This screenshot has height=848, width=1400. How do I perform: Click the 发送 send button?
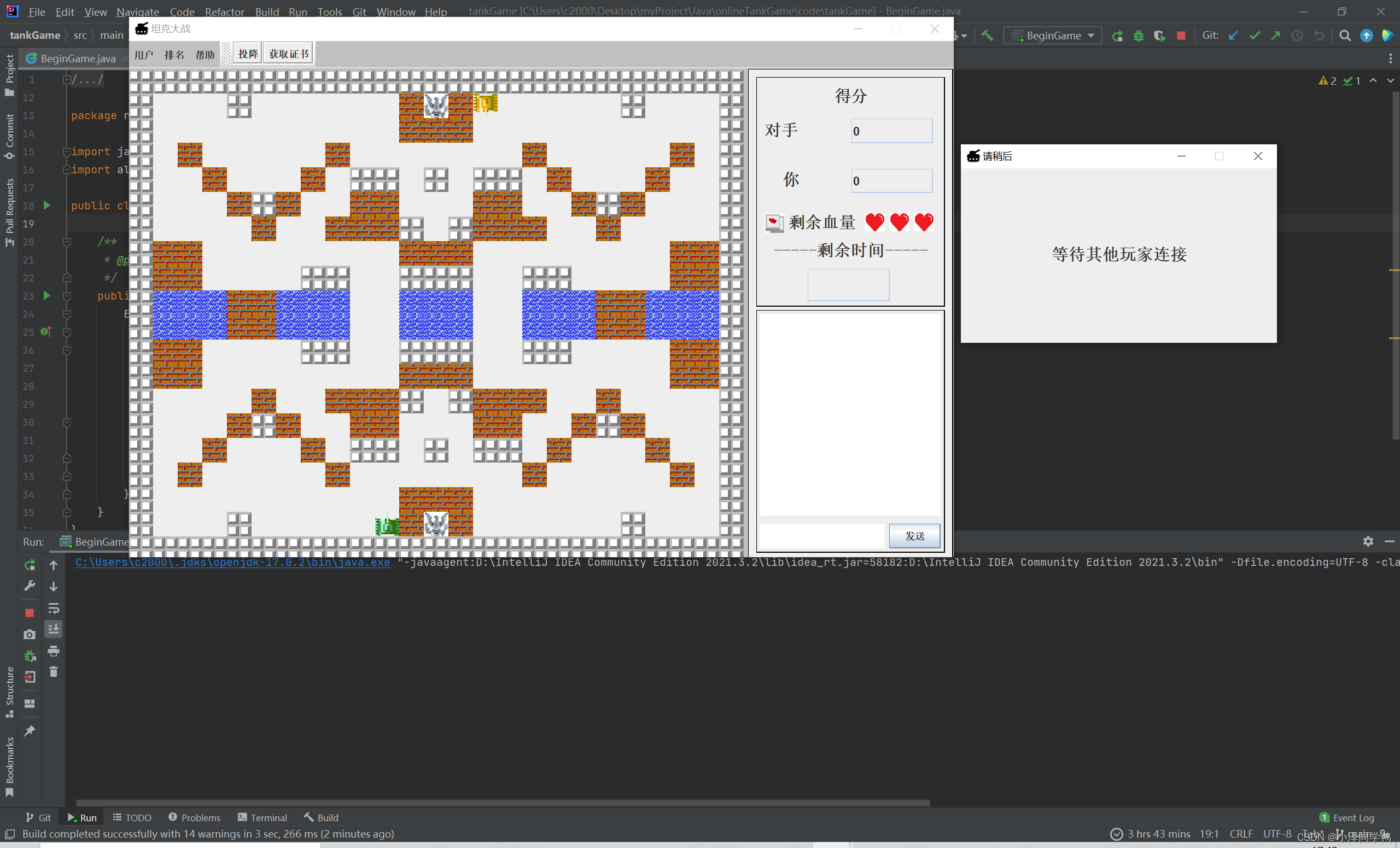coord(914,536)
